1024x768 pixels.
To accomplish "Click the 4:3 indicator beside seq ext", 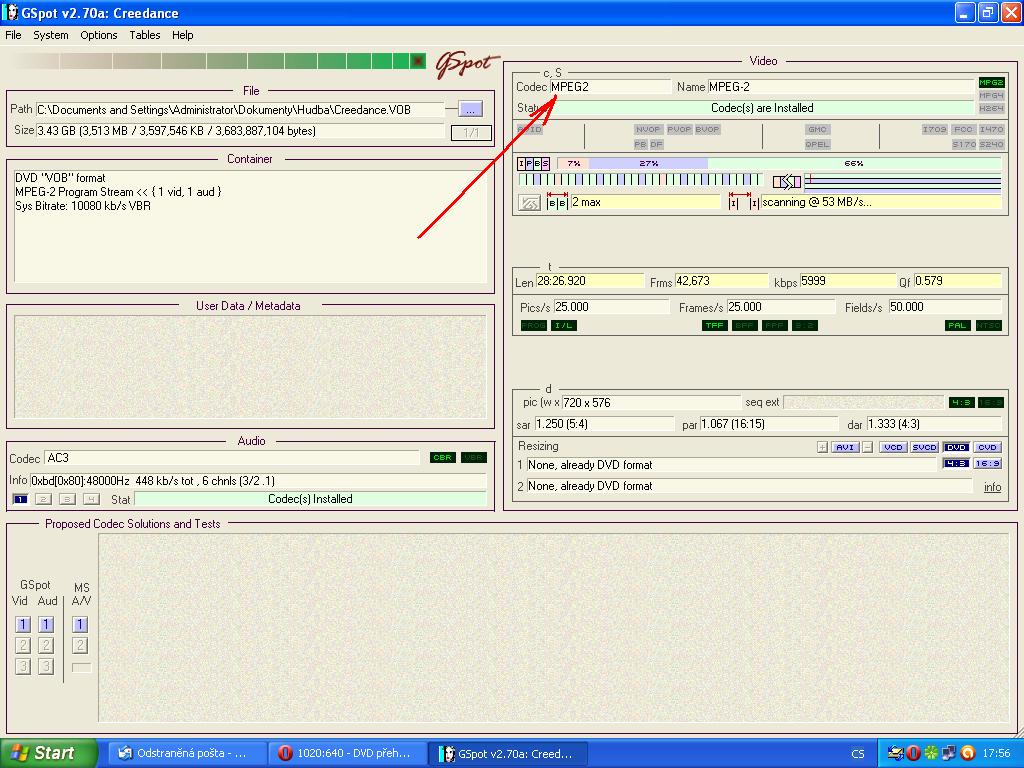I will pyautogui.click(x=961, y=402).
